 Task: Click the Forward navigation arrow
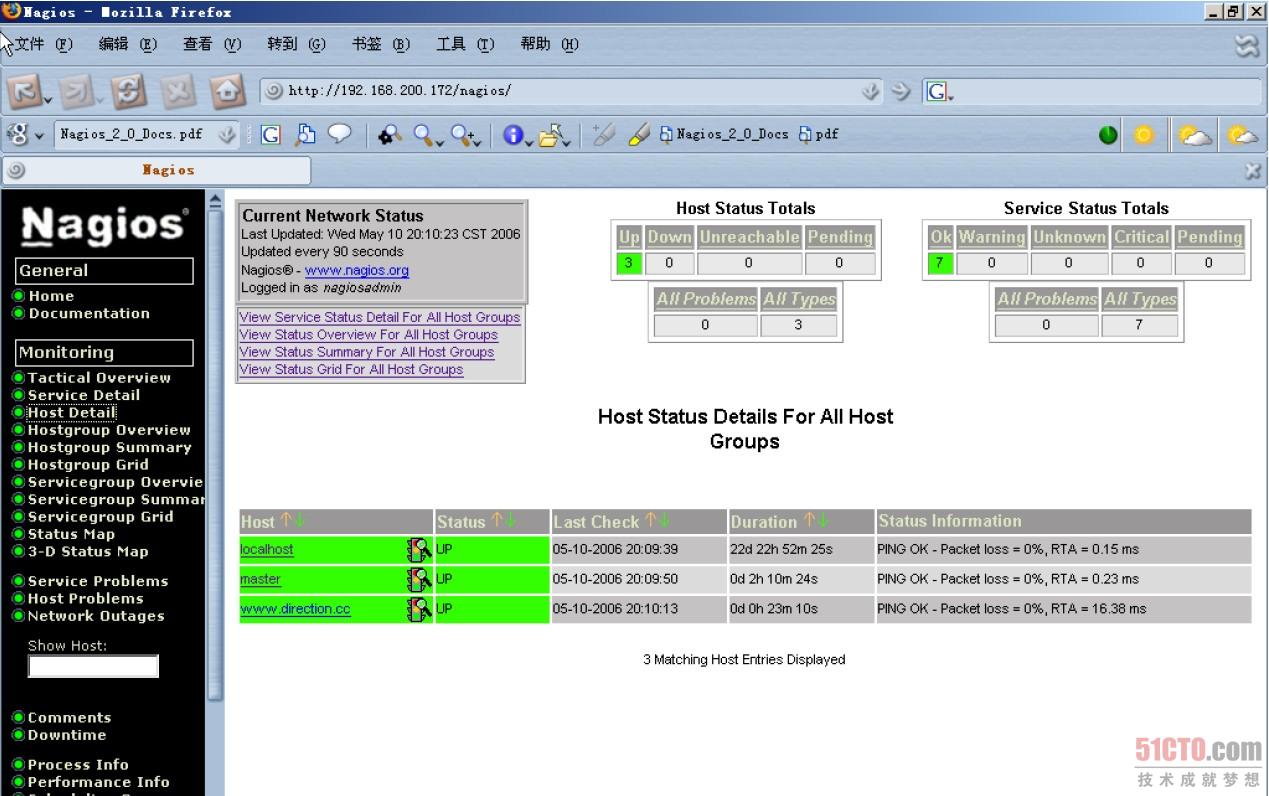tap(79, 92)
